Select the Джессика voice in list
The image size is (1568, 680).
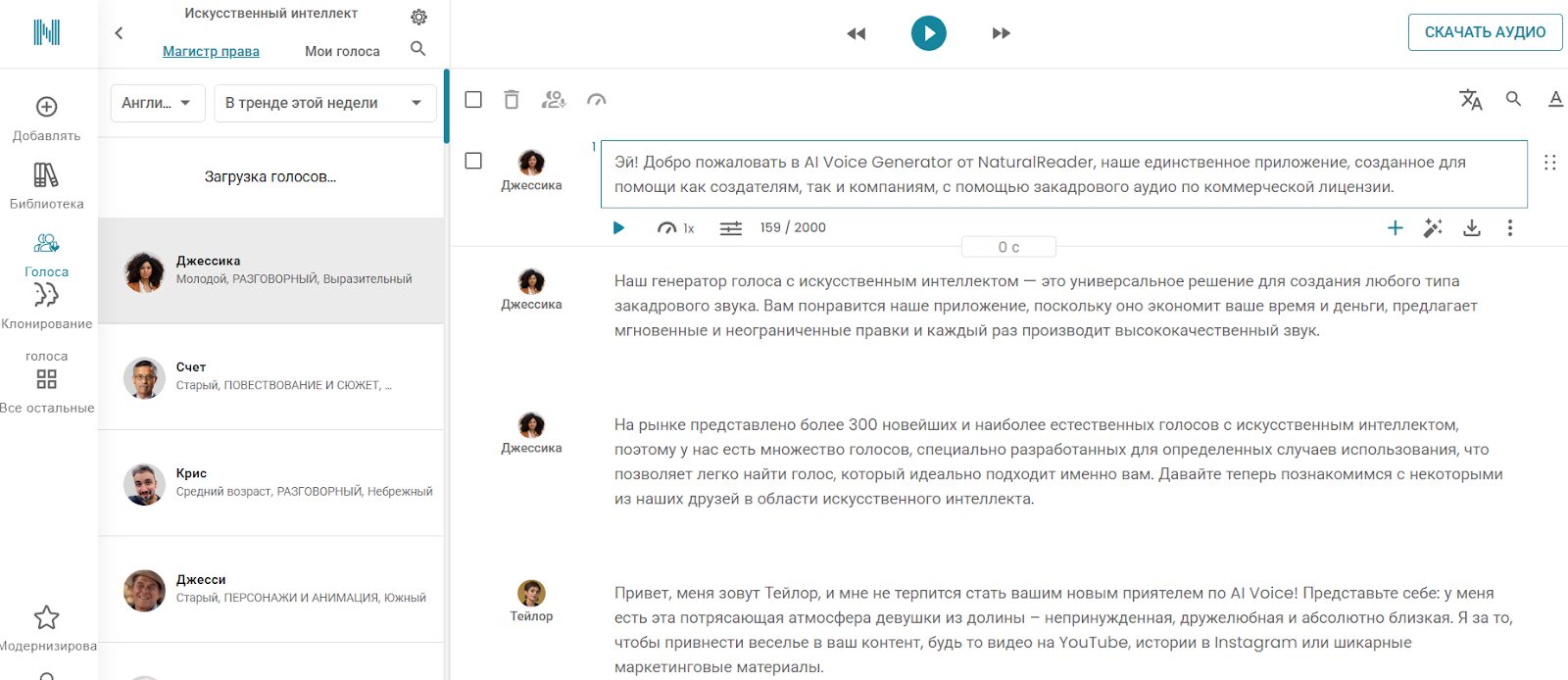click(271, 270)
